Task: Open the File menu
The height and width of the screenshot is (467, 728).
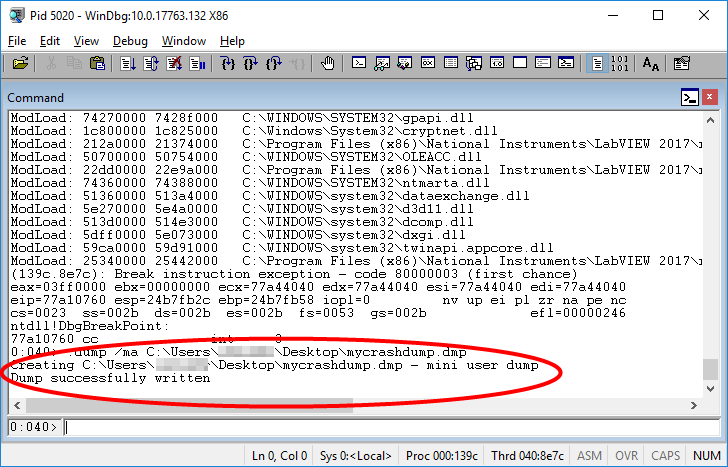Action: [x=17, y=41]
